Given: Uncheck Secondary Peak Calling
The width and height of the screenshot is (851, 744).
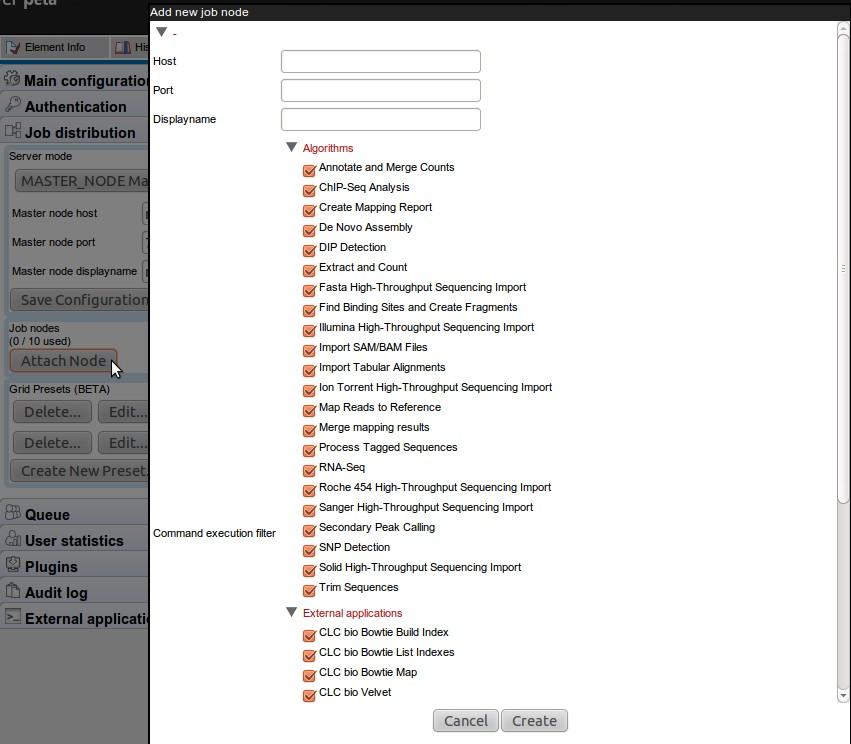Looking at the screenshot, I should [x=309, y=531].
